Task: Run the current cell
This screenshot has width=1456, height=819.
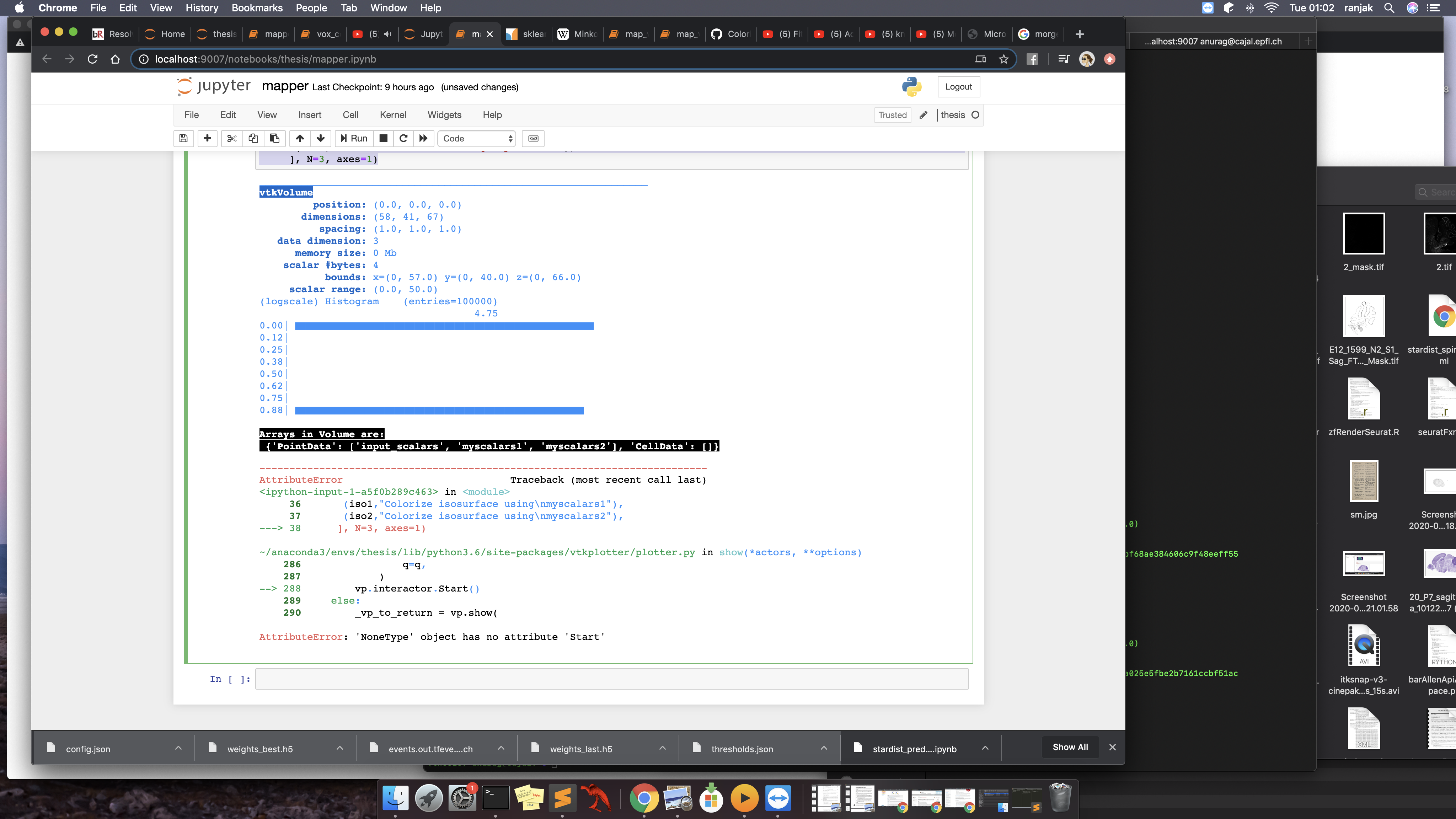Action: point(354,139)
